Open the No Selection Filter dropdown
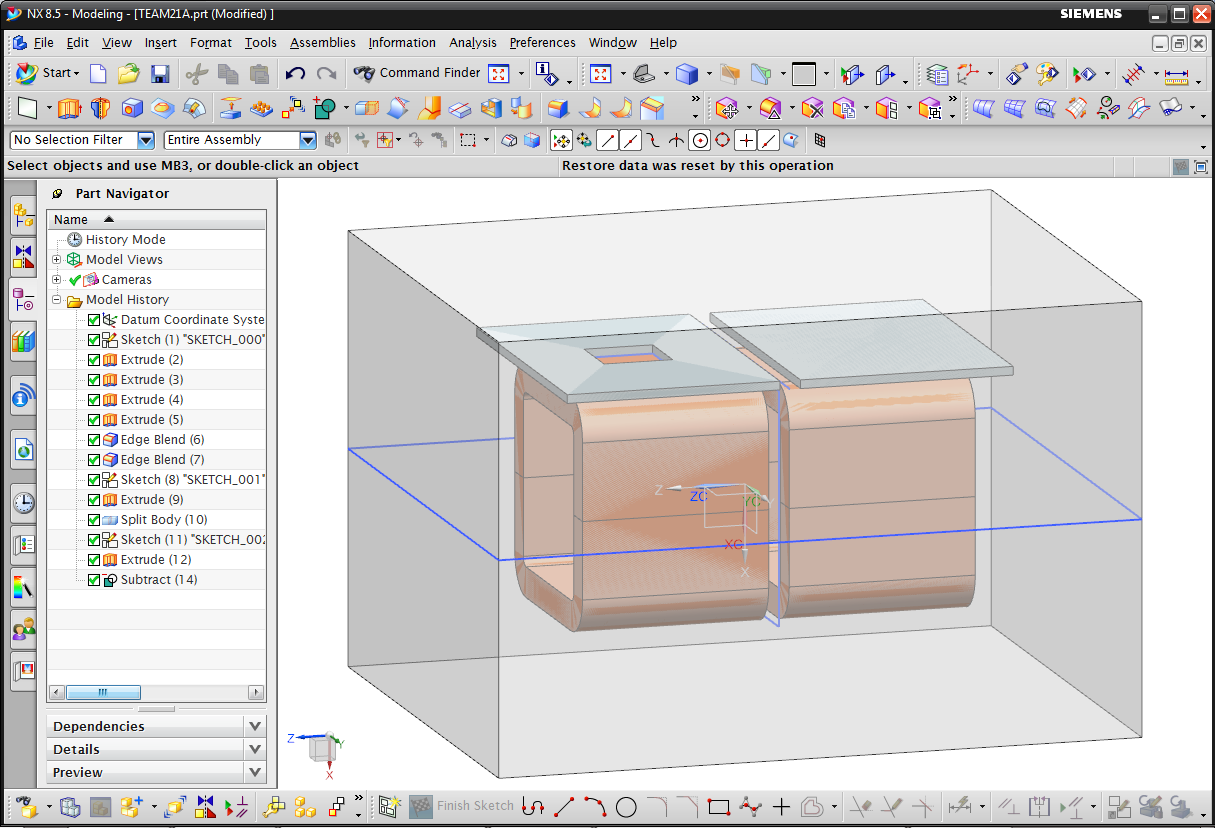Screen dimensions: 1215x828 [x=146, y=140]
